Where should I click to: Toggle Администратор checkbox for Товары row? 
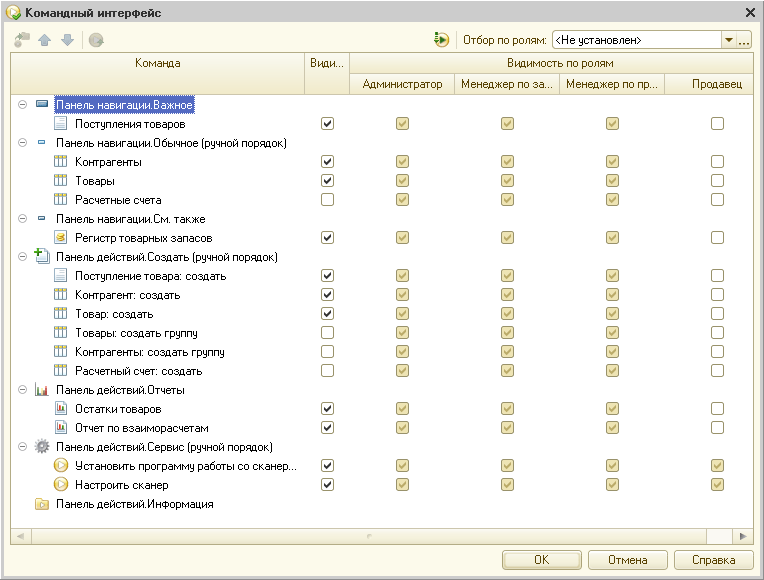(x=402, y=180)
